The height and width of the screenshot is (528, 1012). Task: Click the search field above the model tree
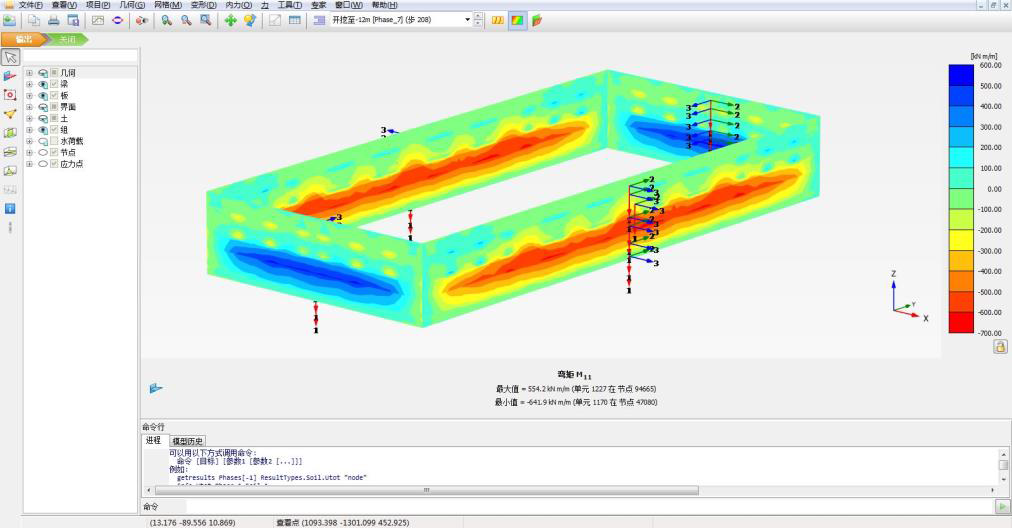coord(80,57)
